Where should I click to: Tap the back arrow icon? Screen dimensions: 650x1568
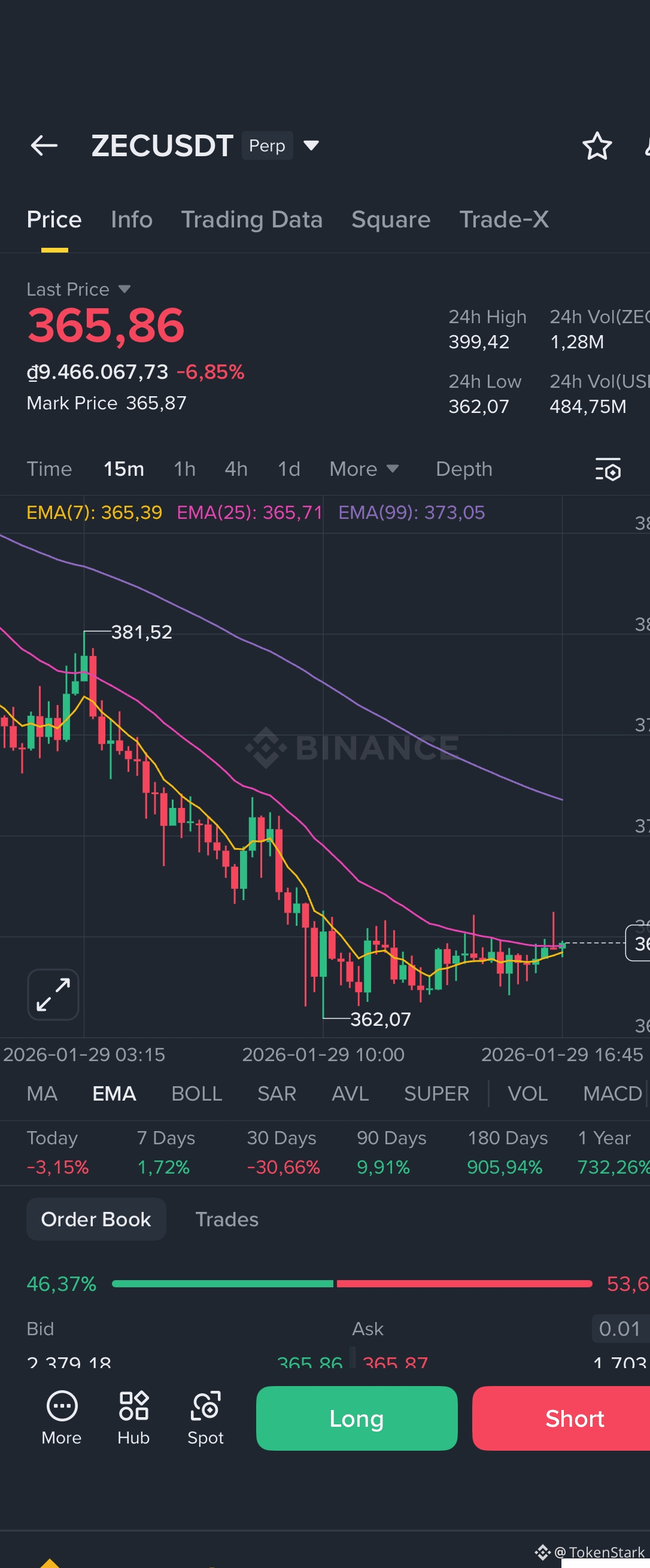tap(44, 145)
